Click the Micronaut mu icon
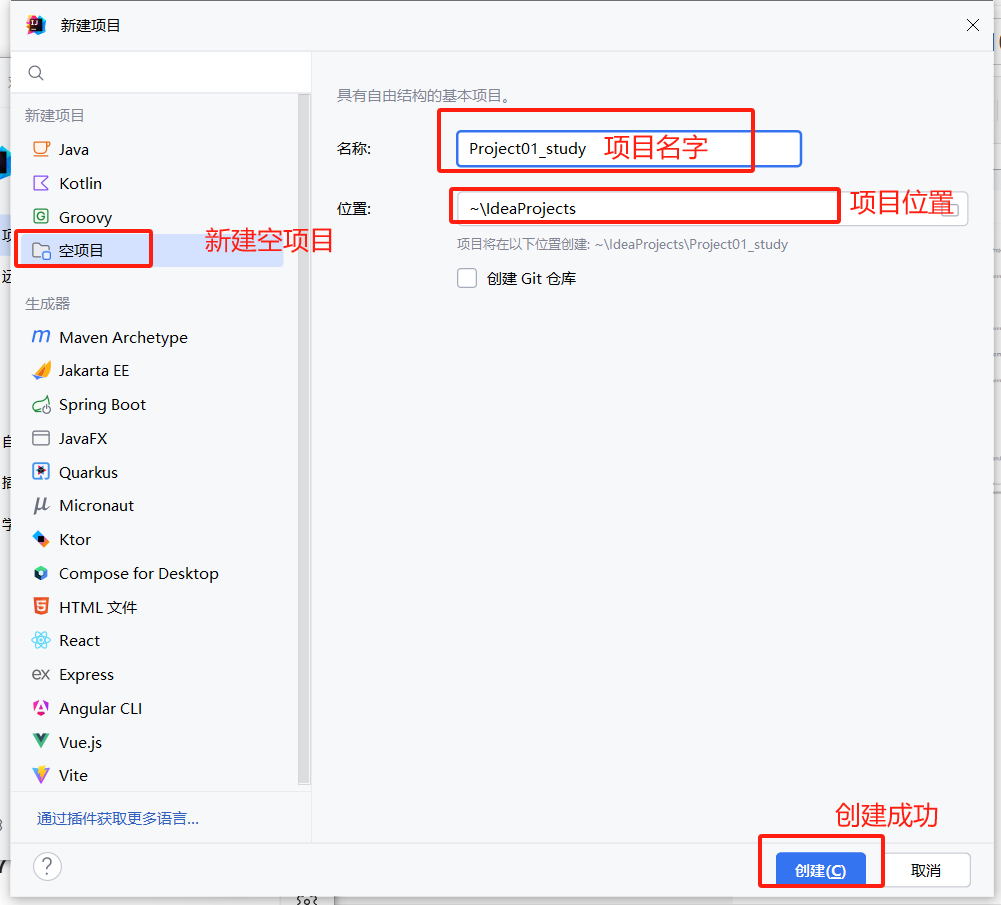 (41, 505)
